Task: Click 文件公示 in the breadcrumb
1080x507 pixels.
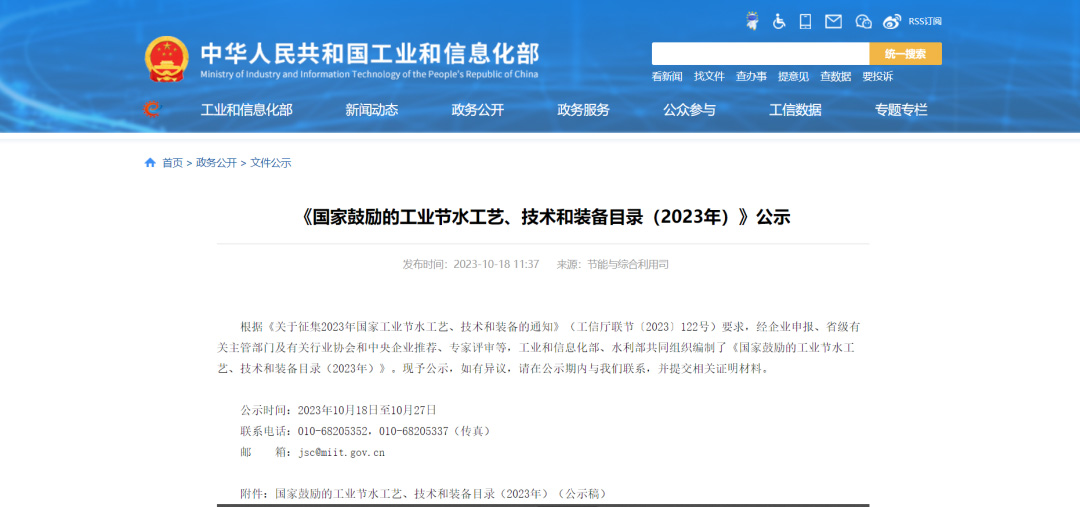Action: tap(270, 163)
